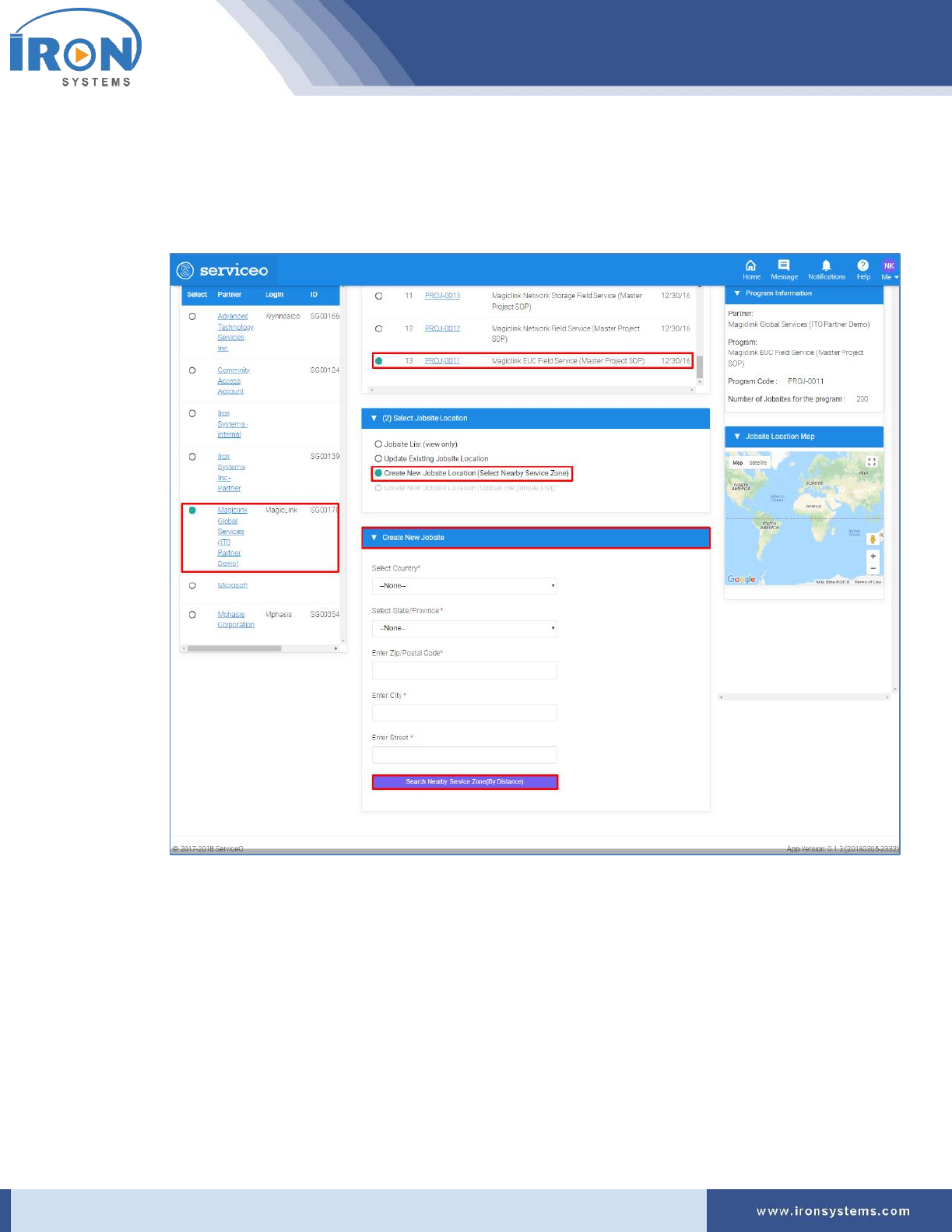Open the Microsoft partner link
This screenshot has height=1232, width=952.
tap(232, 585)
